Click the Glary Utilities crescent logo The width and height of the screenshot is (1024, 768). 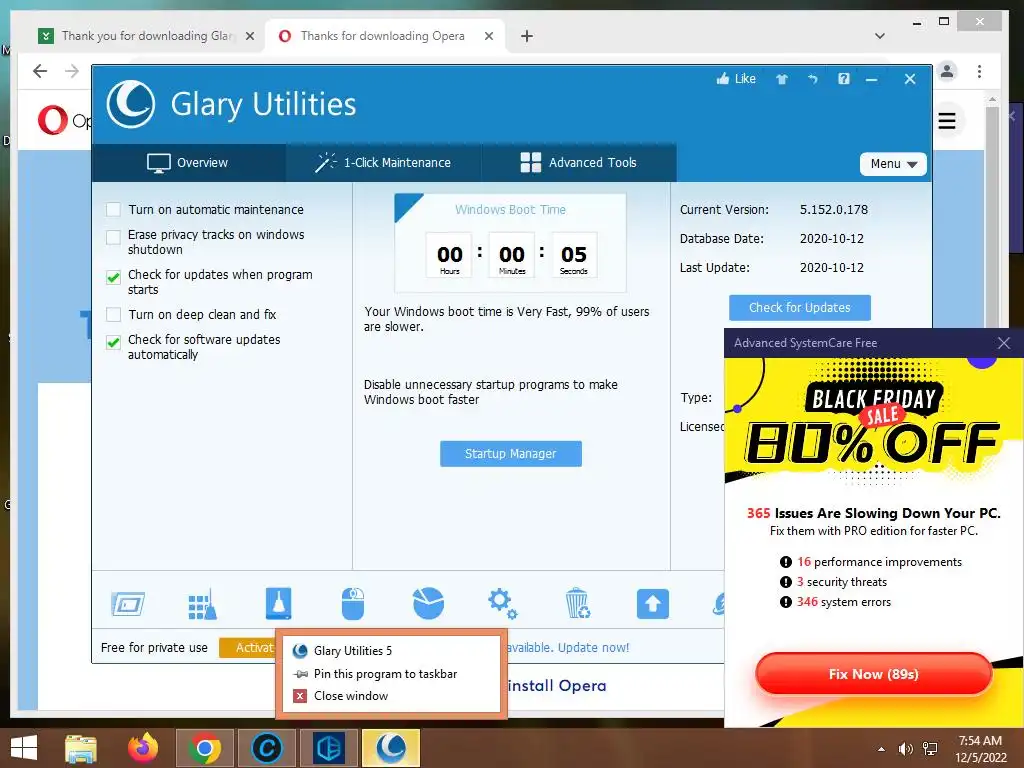tap(131, 104)
